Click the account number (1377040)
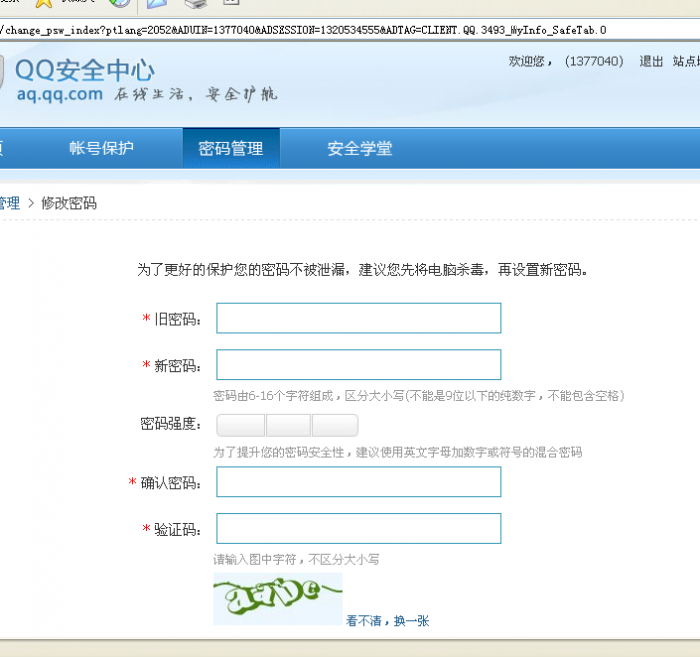 pos(594,61)
